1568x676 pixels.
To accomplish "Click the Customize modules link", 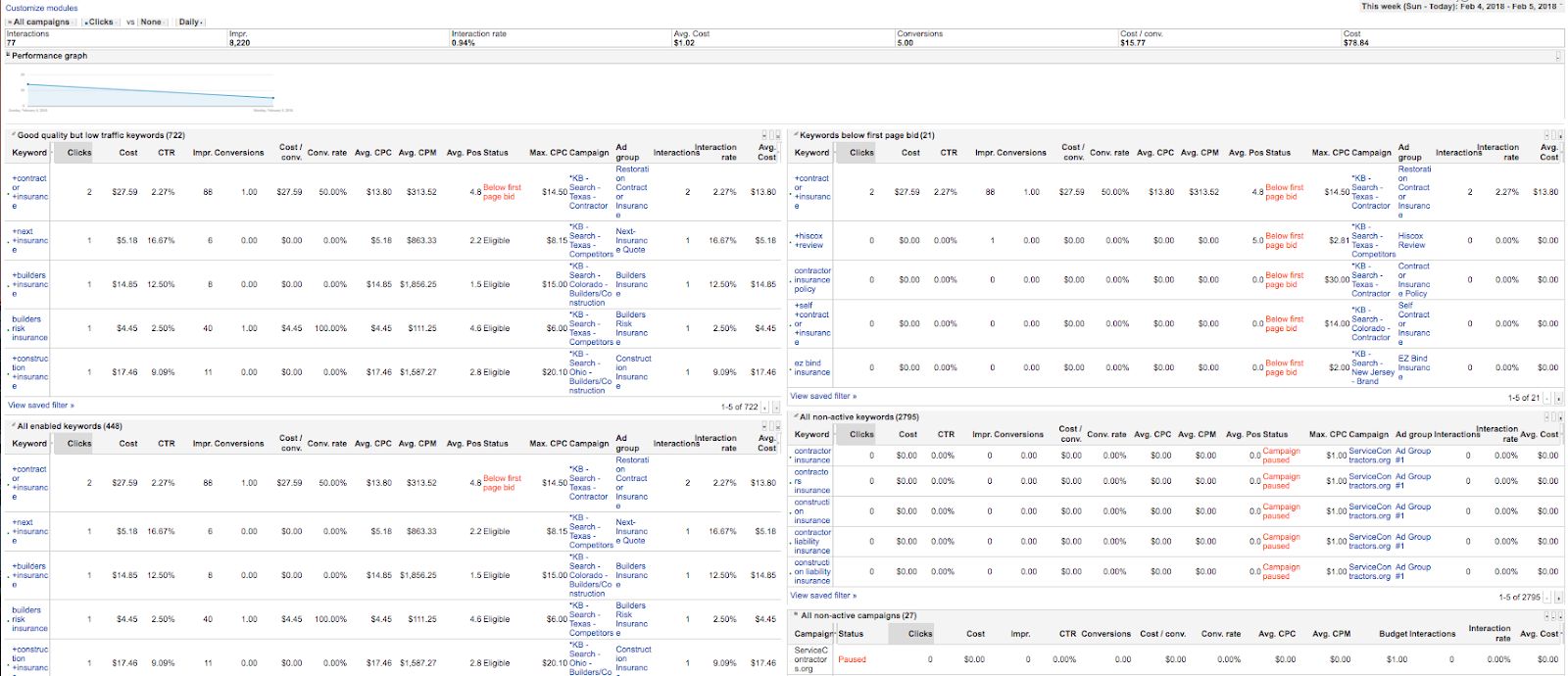I will click(x=41, y=8).
